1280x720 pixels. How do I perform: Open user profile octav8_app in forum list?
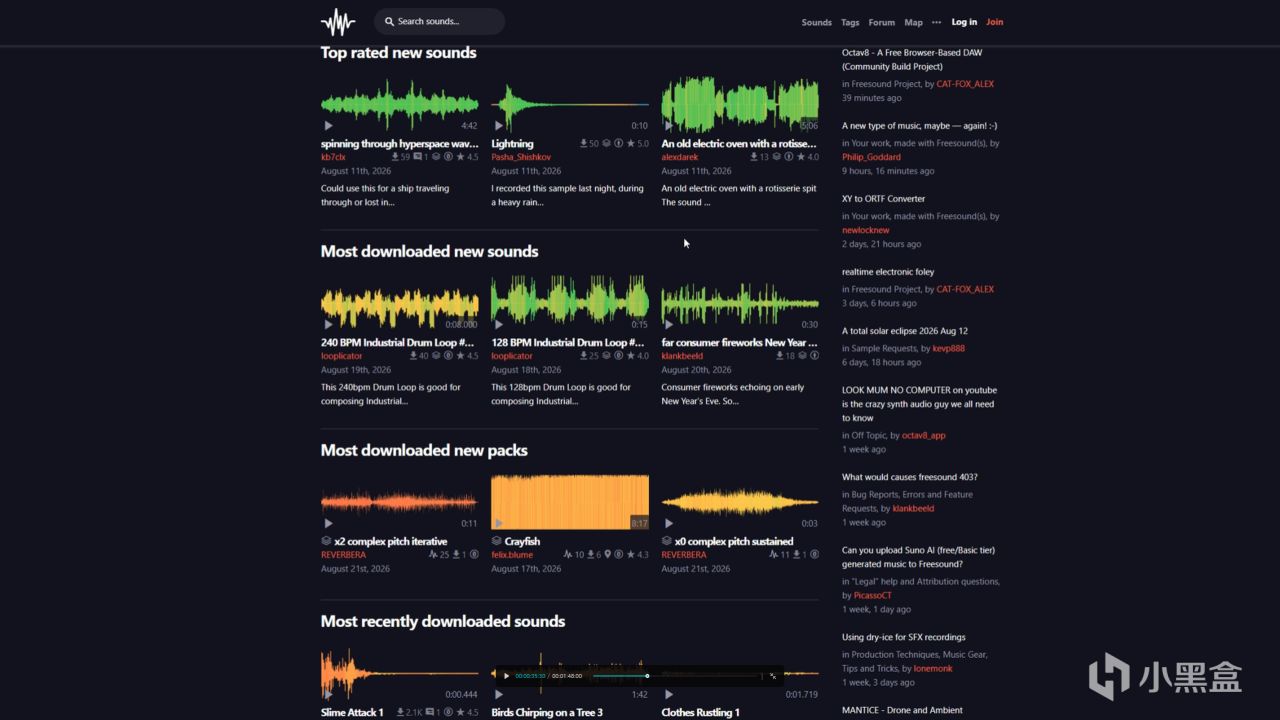tap(924, 436)
